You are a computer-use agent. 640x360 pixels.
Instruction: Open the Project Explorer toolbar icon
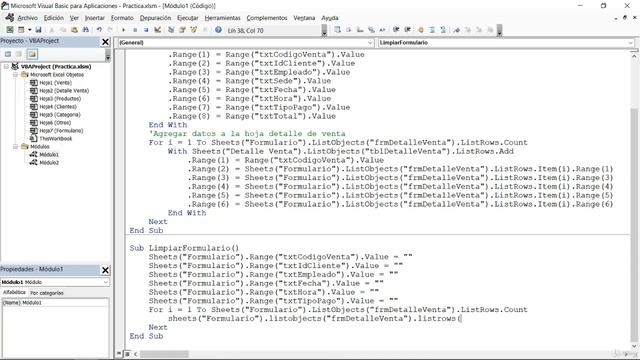pos(171,30)
